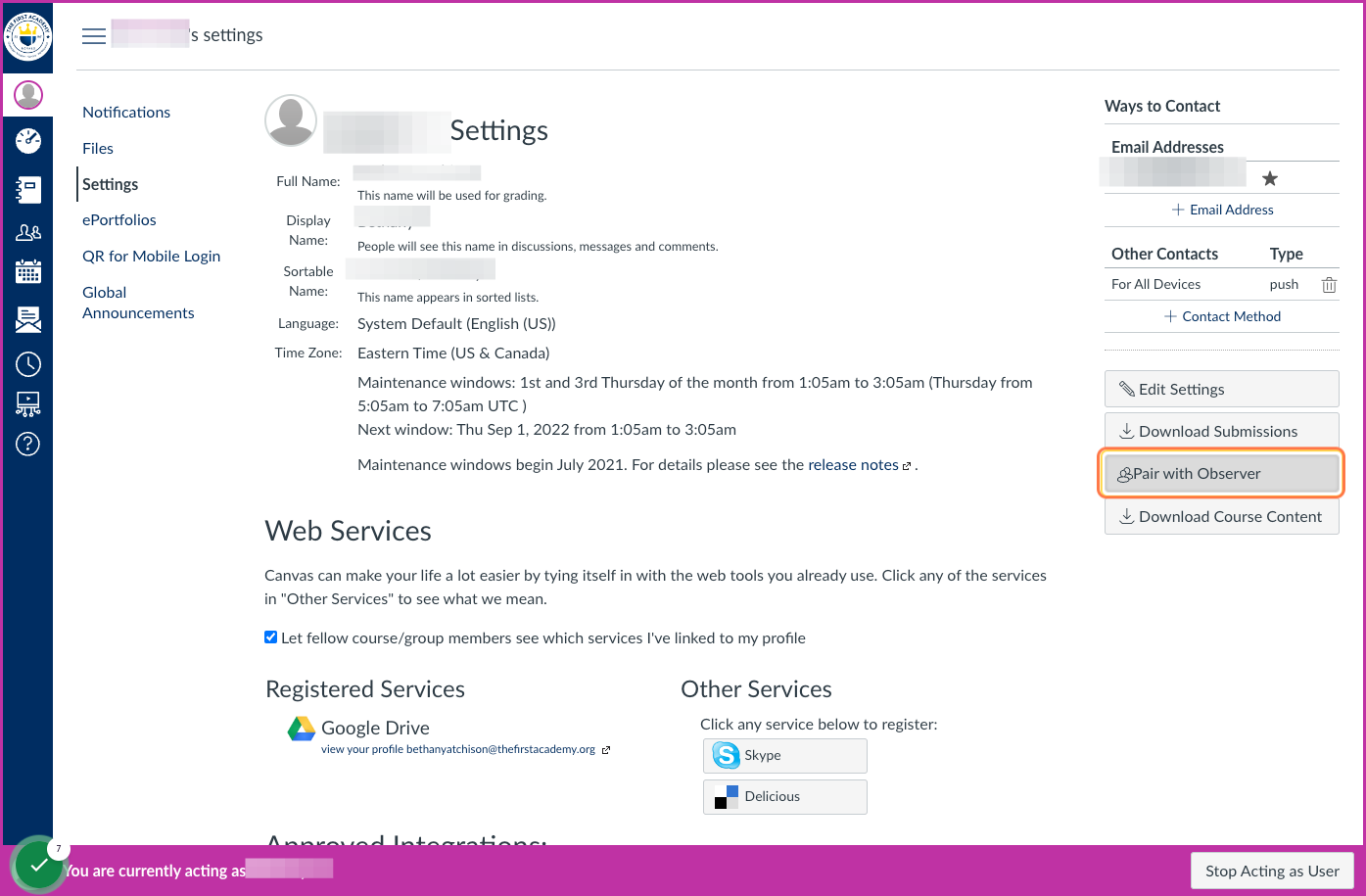This screenshot has height=896, width=1366.
Task: Delete the push contact with trash icon
Action: coord(1329,285)
